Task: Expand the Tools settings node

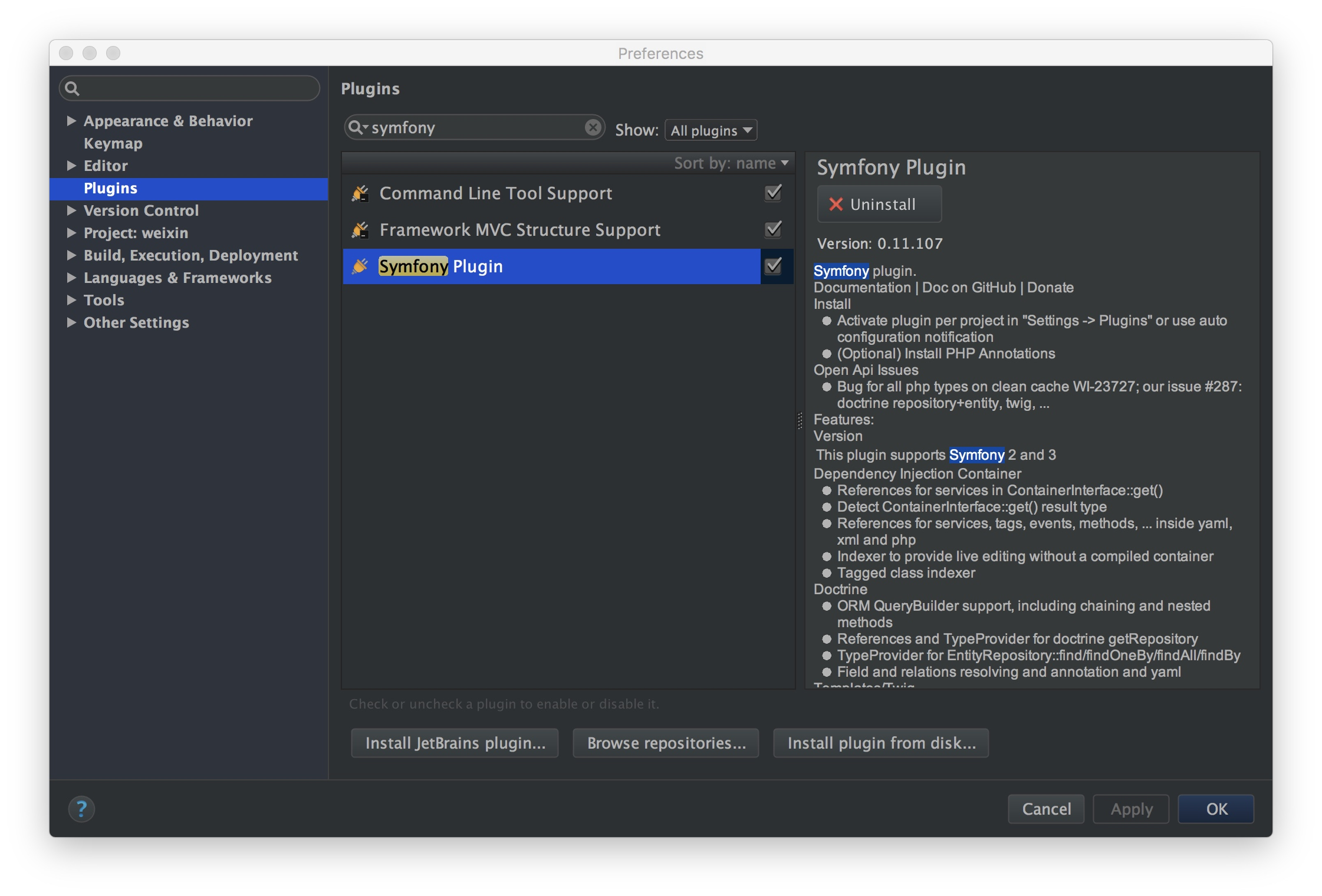Action: (71, 300)
